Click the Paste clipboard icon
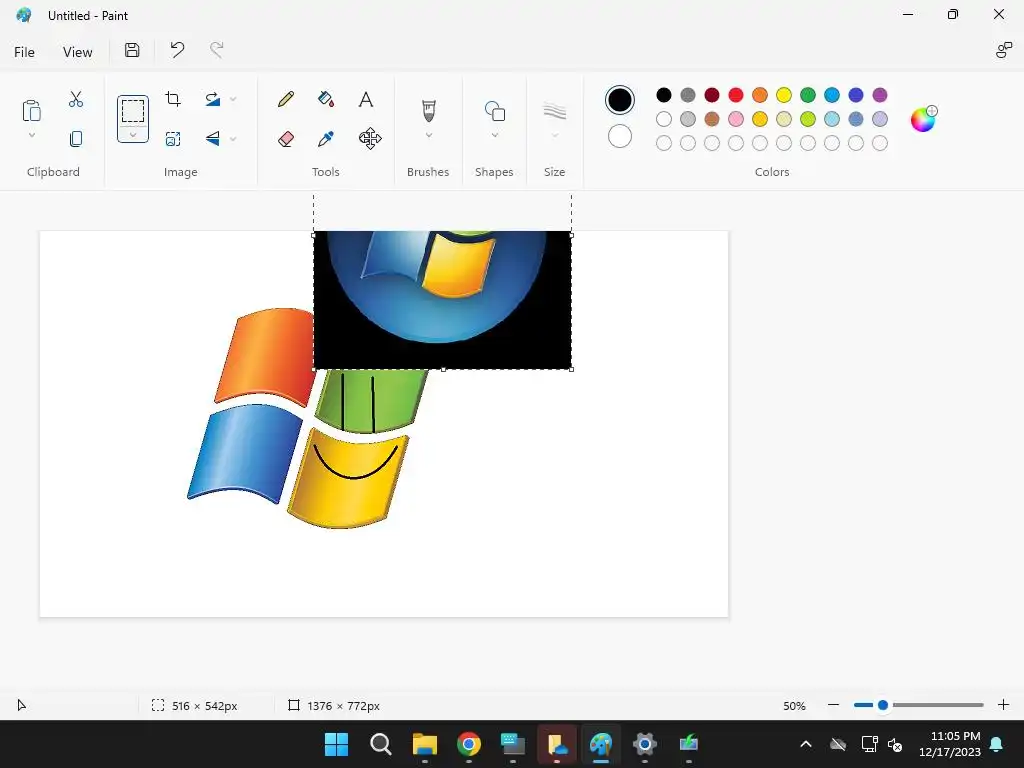 pyautogui.click(x=31, y=111)
